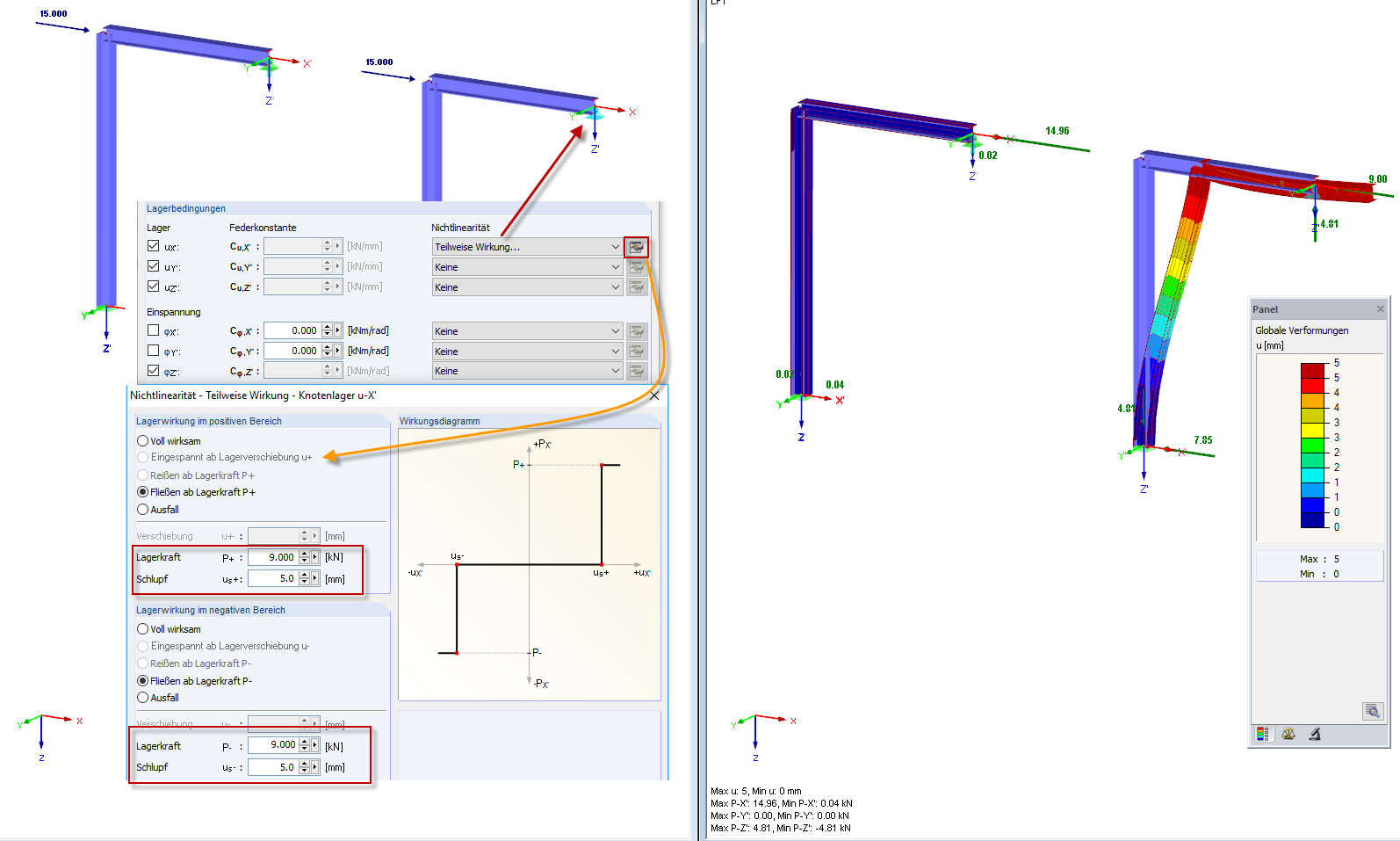The height and width of the screenshot is (841, 1400).
Task: Open the color scale tab in Panel
Action: point(1263,734)
